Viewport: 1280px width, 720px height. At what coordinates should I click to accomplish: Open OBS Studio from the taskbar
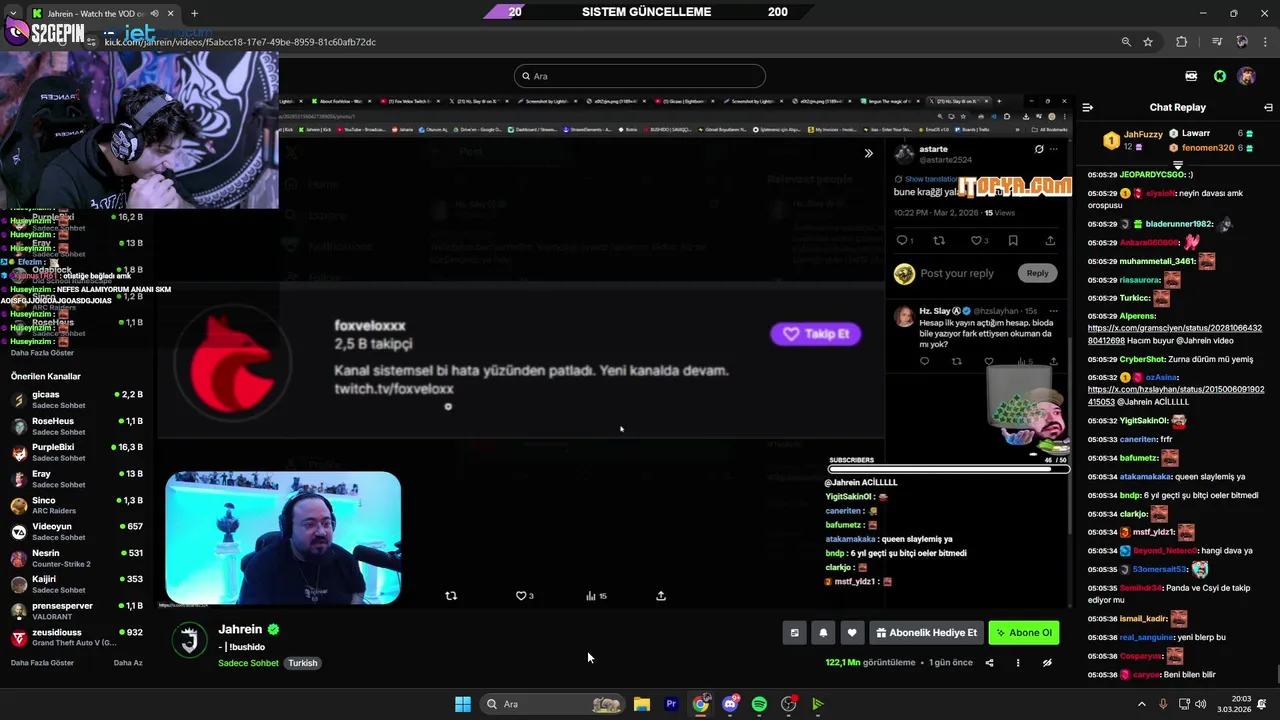coord(788,704)
